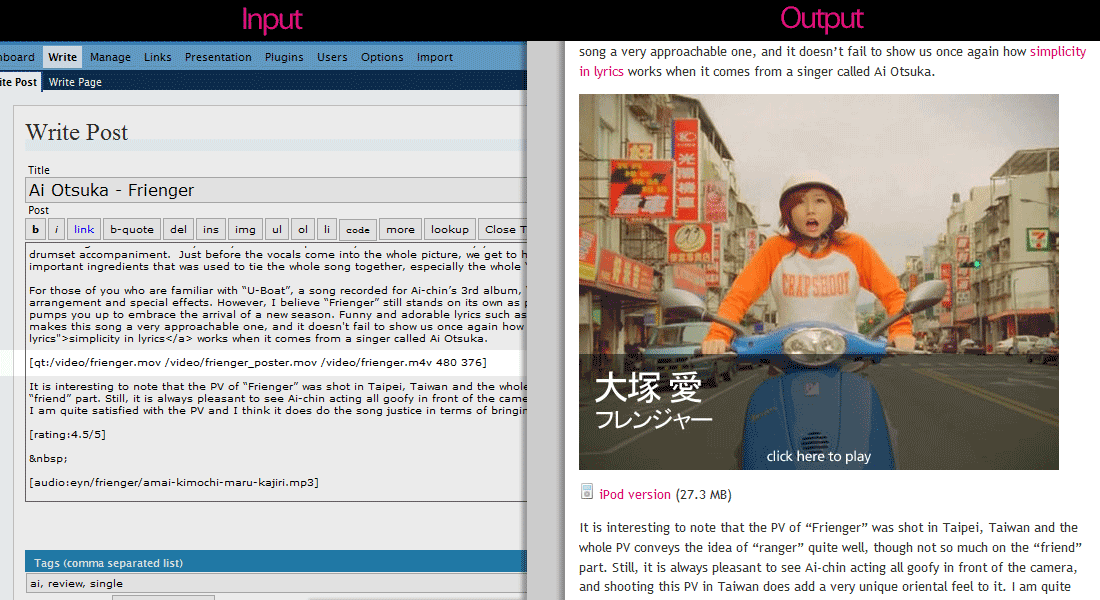Focus the post Title field
Screen dimensions: 1100x600
(276, 190)
